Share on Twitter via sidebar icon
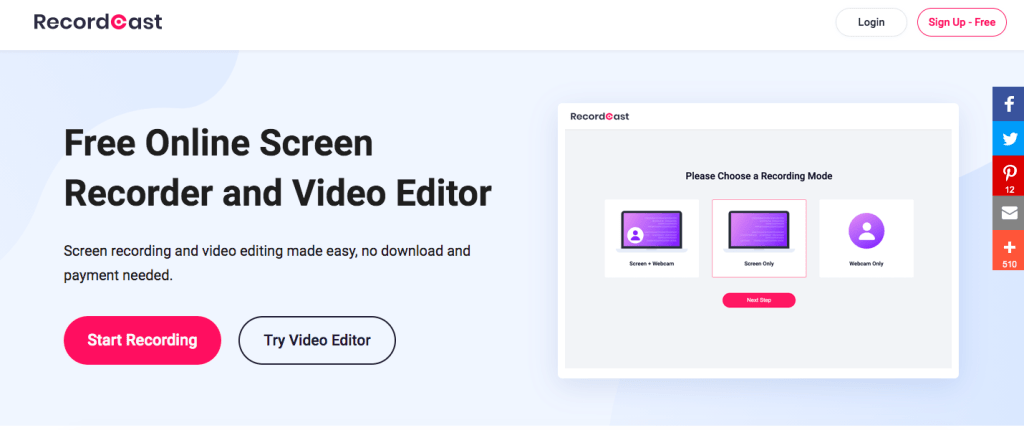Image resolution: width=1024 pixels, height=430 pixels. [1008, 139]
